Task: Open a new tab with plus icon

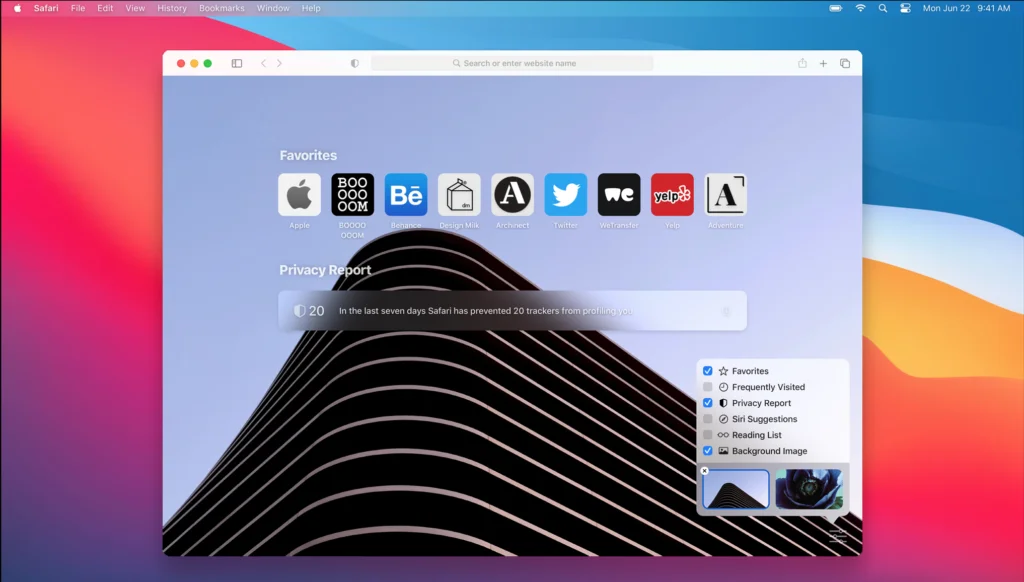Action: click(x=824, y=63)
